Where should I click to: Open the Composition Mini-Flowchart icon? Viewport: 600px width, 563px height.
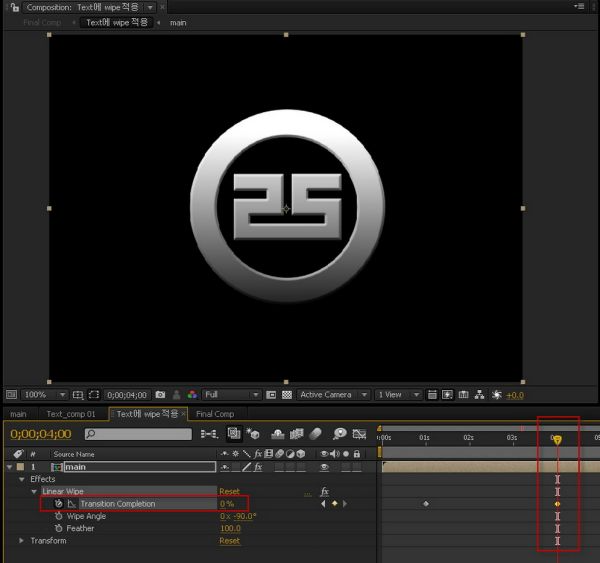point(209,434)
